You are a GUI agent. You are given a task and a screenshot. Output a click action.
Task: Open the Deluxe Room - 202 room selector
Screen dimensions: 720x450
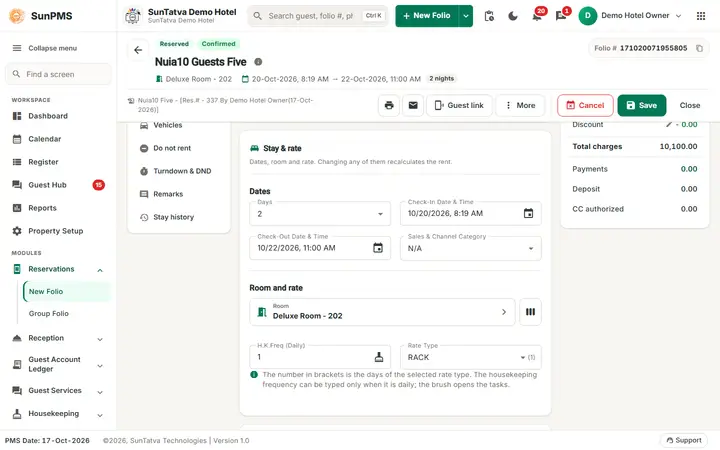pyautogui.click(x=382, y=312)
